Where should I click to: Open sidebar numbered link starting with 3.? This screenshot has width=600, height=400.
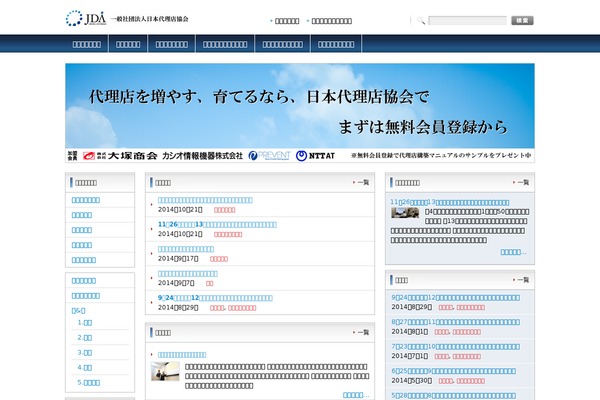[85, 353]
